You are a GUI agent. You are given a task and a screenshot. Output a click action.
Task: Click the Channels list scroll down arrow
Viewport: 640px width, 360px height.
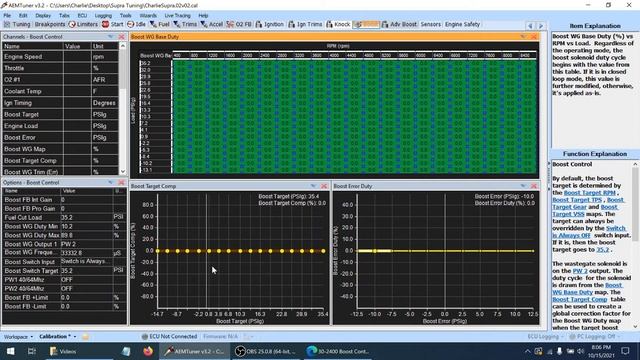(x=122, y=171)
